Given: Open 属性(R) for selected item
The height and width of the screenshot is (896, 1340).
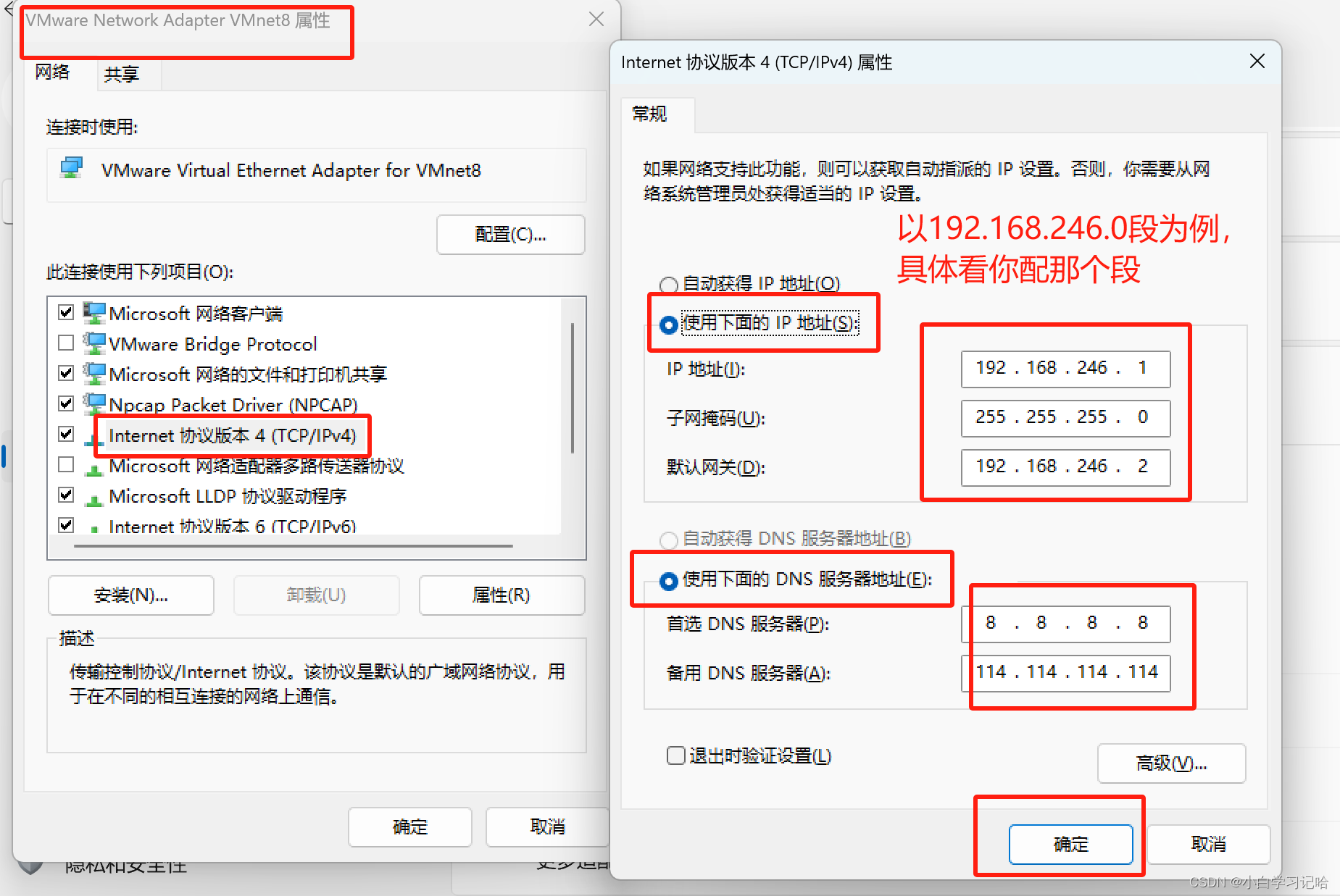Looking at the screenshot, I should [x=502, y=595].
